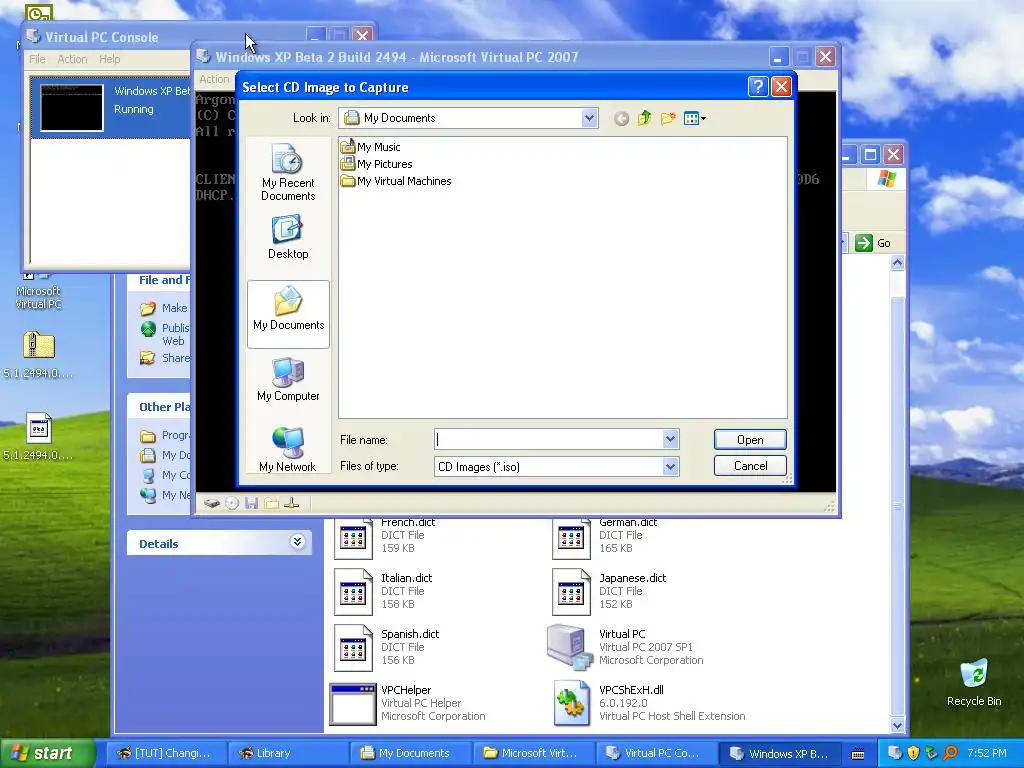Select the VPCHelper application icon
Viewport: 1024px width, 768px height.
[x=353, y=704]
